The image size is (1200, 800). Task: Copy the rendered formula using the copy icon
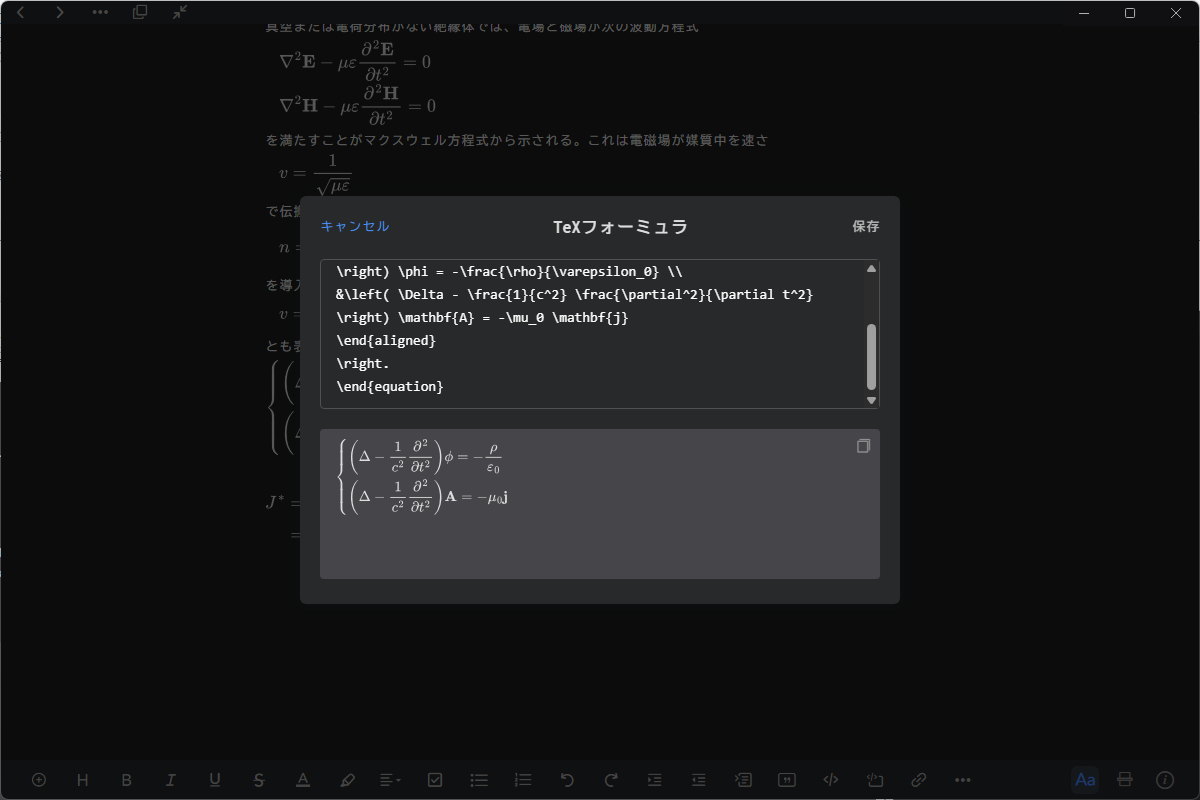point(864,446)
